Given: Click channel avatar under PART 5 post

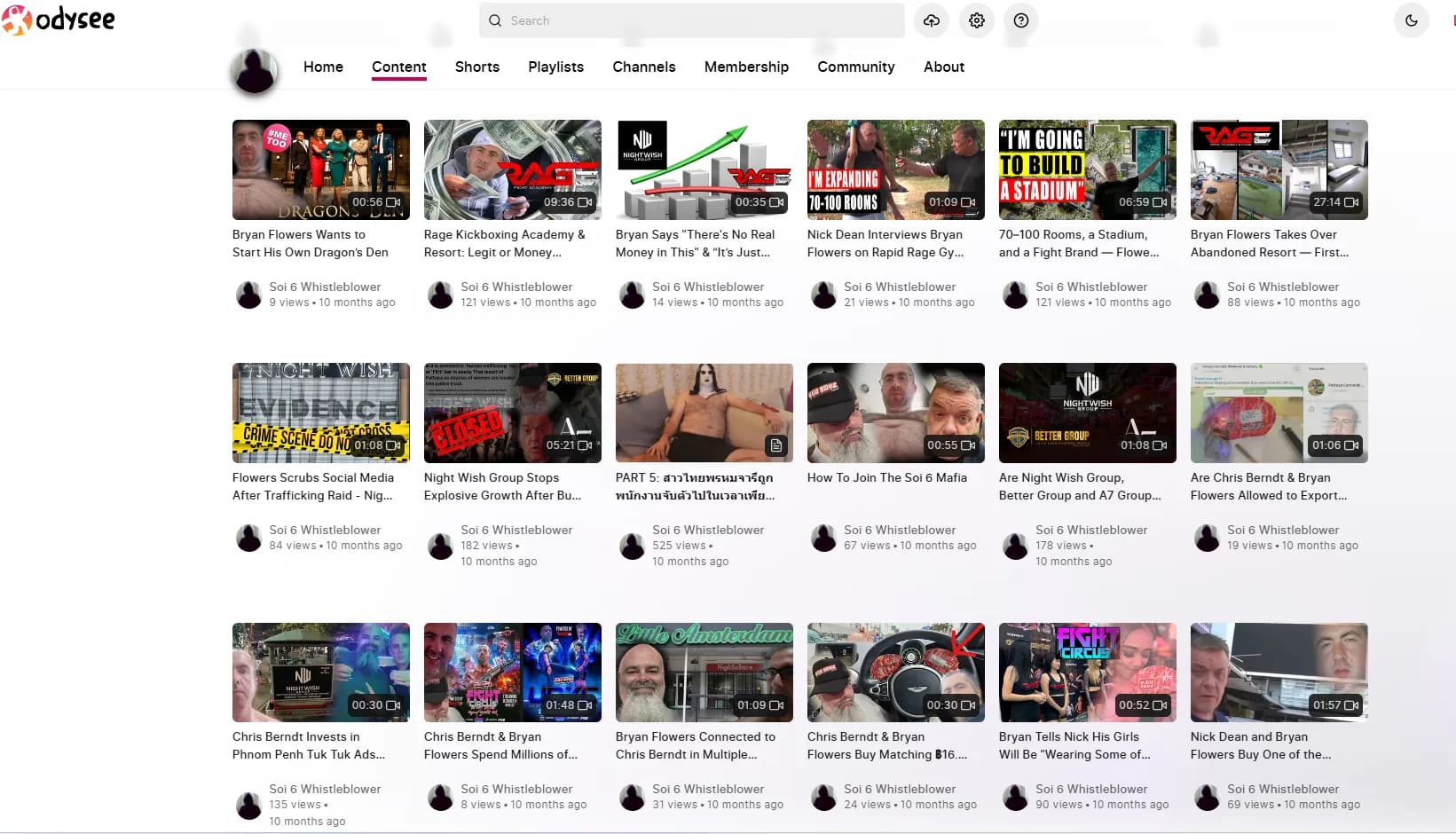Looking at the screenshot, I should coord(632,546).
